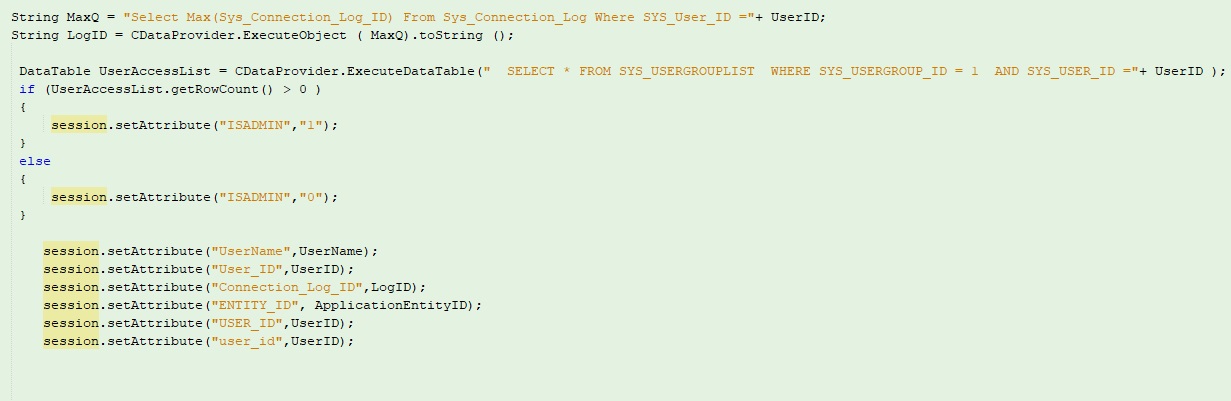Click the opening brace after the if statement

[23, 108]
